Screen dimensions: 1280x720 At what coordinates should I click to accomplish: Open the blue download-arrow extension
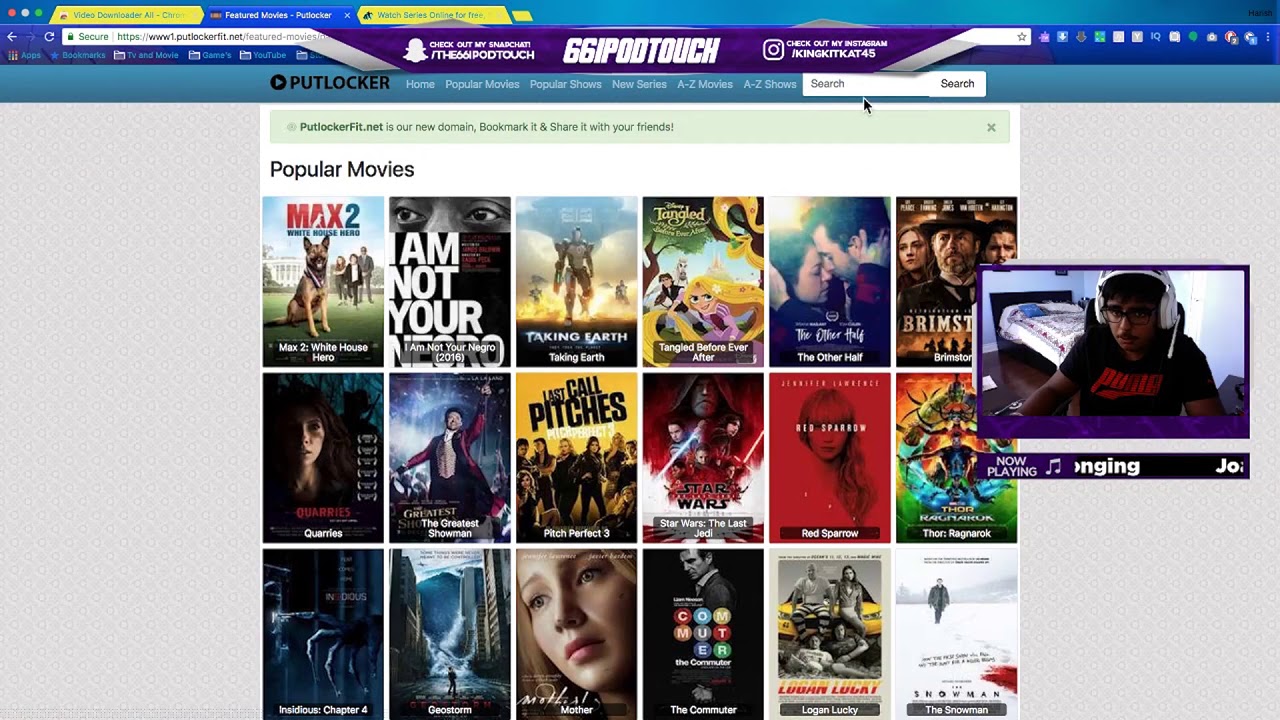[1062, 37]
